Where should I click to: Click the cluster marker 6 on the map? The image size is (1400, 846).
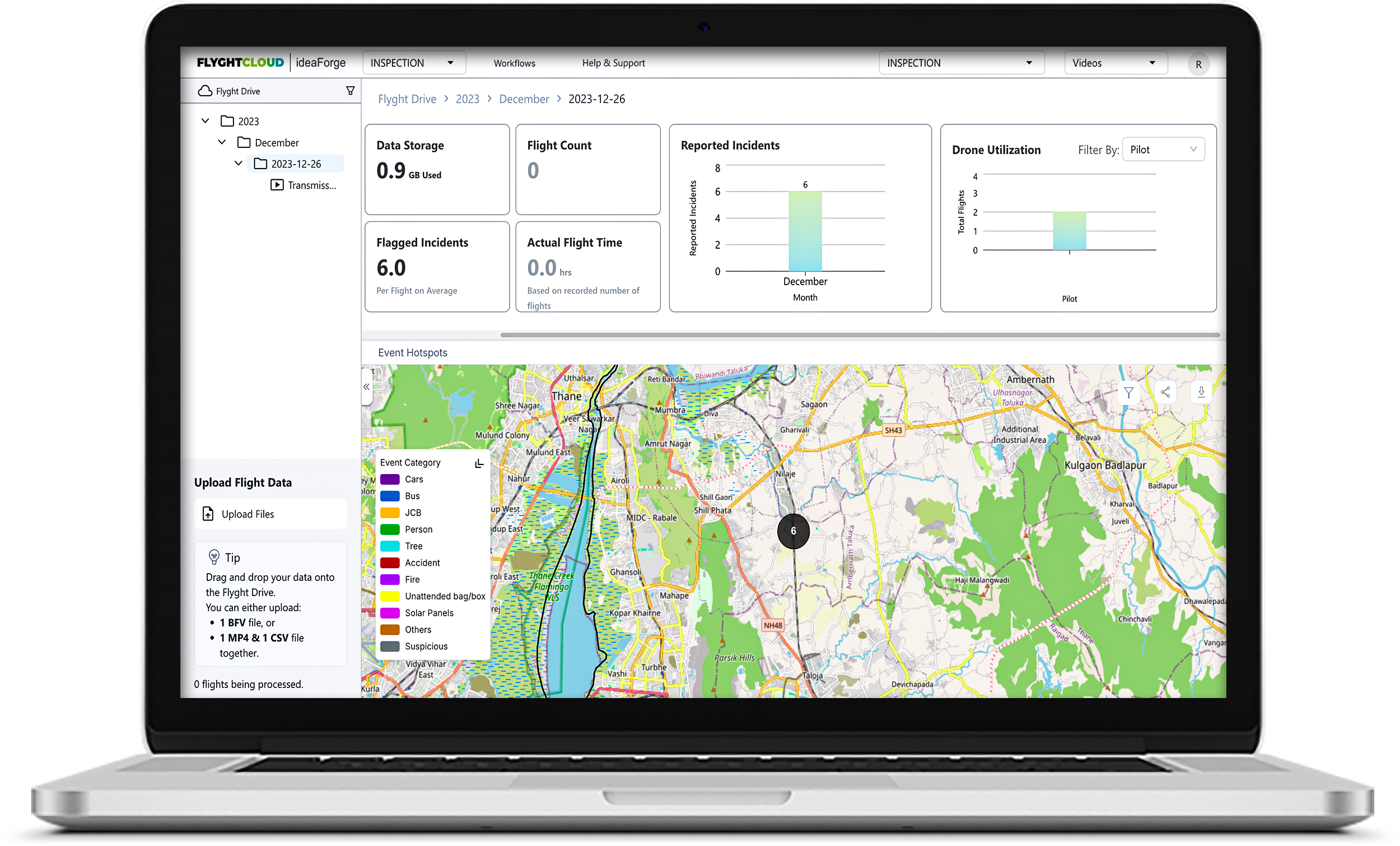coord(793,531)
